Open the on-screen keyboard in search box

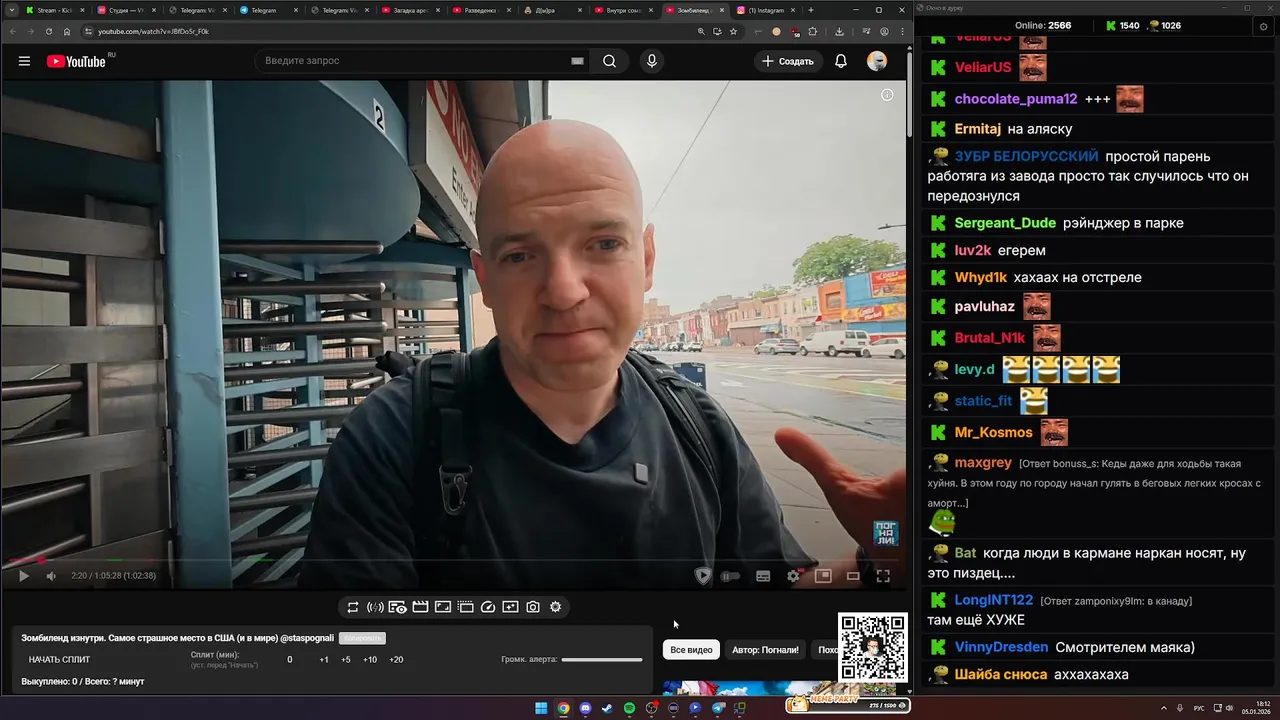(x=577, y=61)
